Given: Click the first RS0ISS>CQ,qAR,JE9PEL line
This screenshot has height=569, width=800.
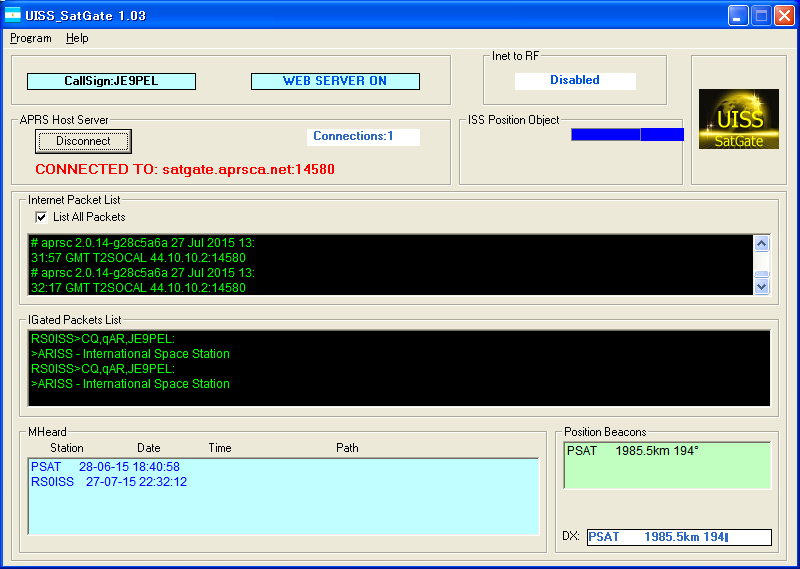Looking at the screenshot, I should point(103,339).
